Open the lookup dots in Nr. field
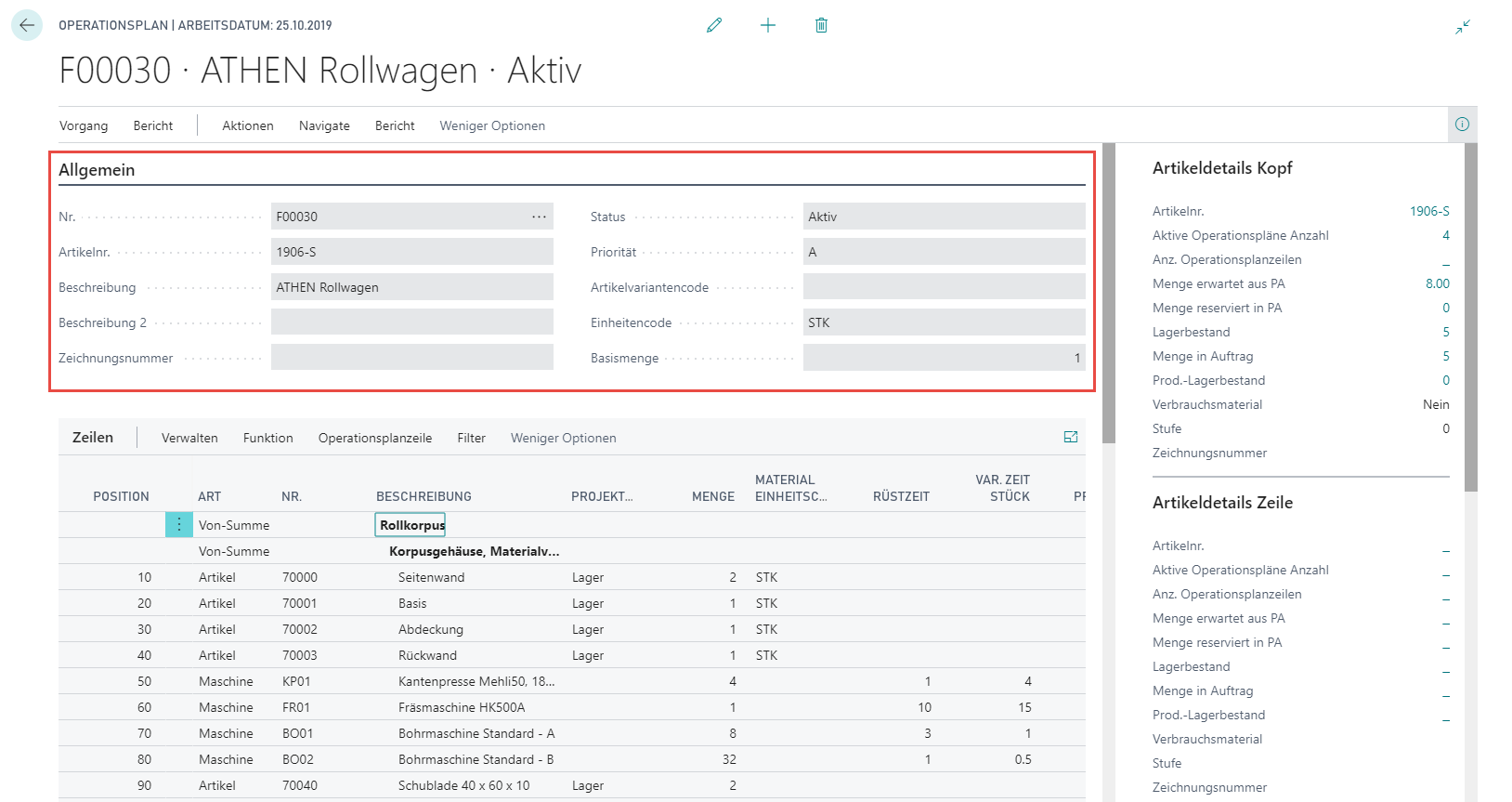The image size is (1512, 802). pyautogui.click(x=539, y=217)
